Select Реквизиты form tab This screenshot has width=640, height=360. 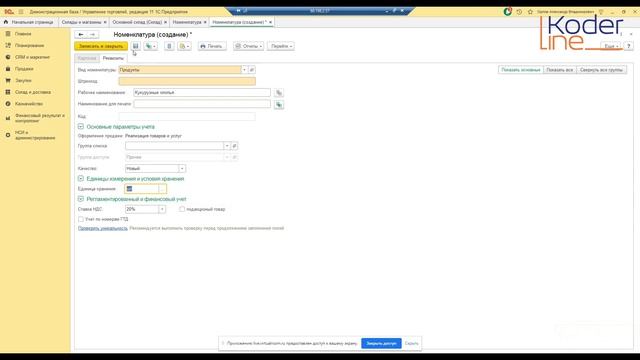coord(113,58)
